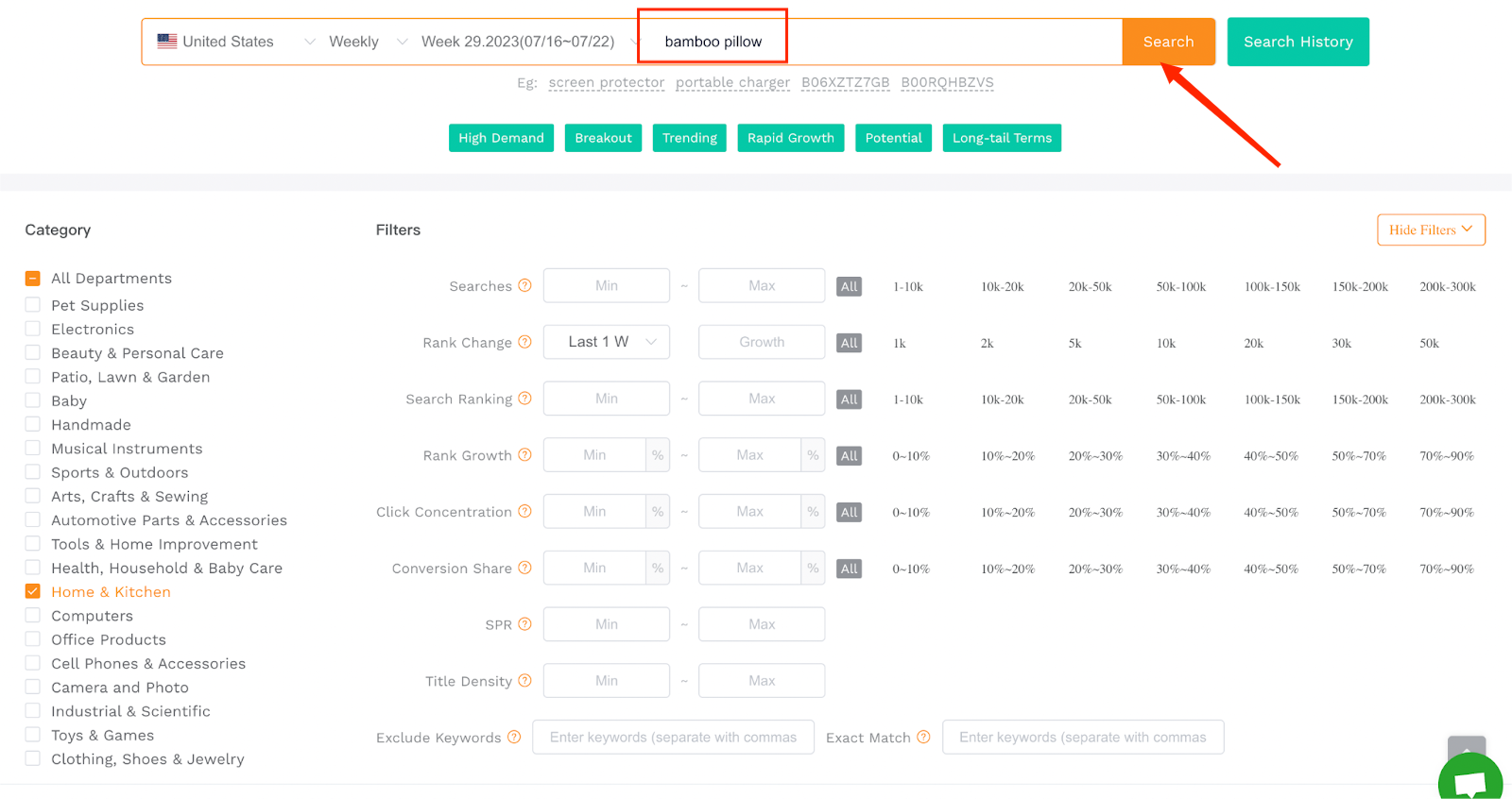
Task: Click the B06XZTZ7GB example link
Action: coord(846,82)
